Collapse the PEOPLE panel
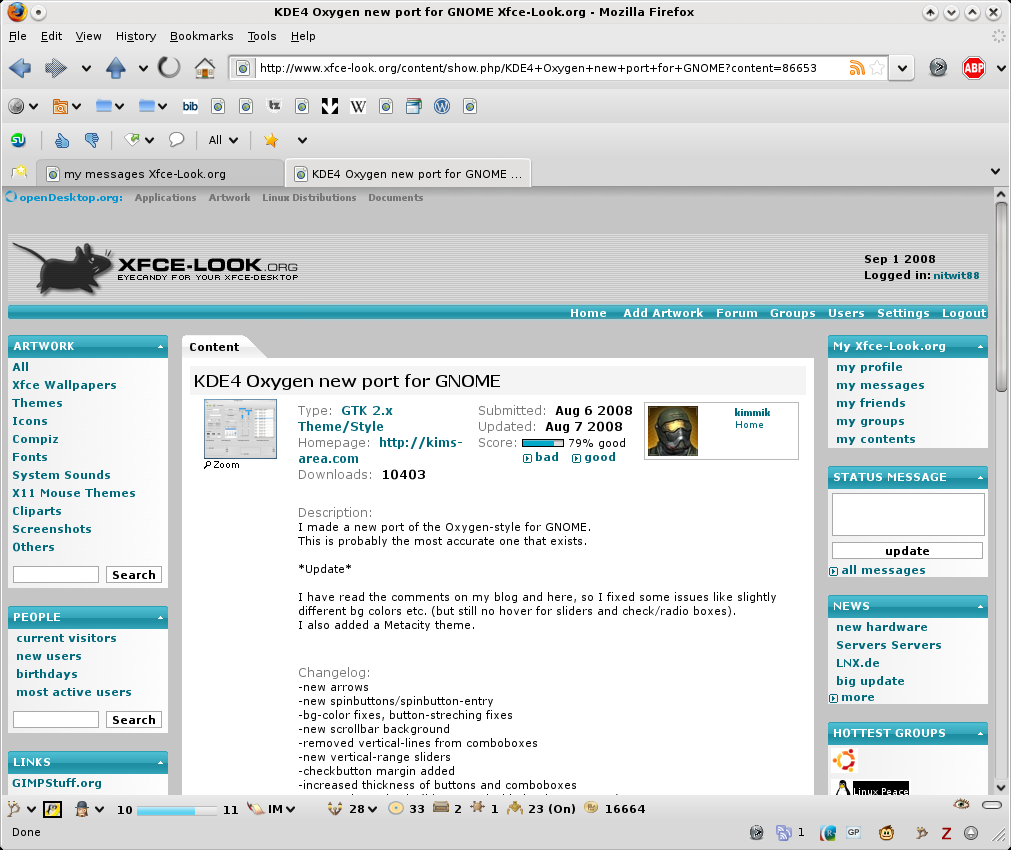 coord(160,618)
